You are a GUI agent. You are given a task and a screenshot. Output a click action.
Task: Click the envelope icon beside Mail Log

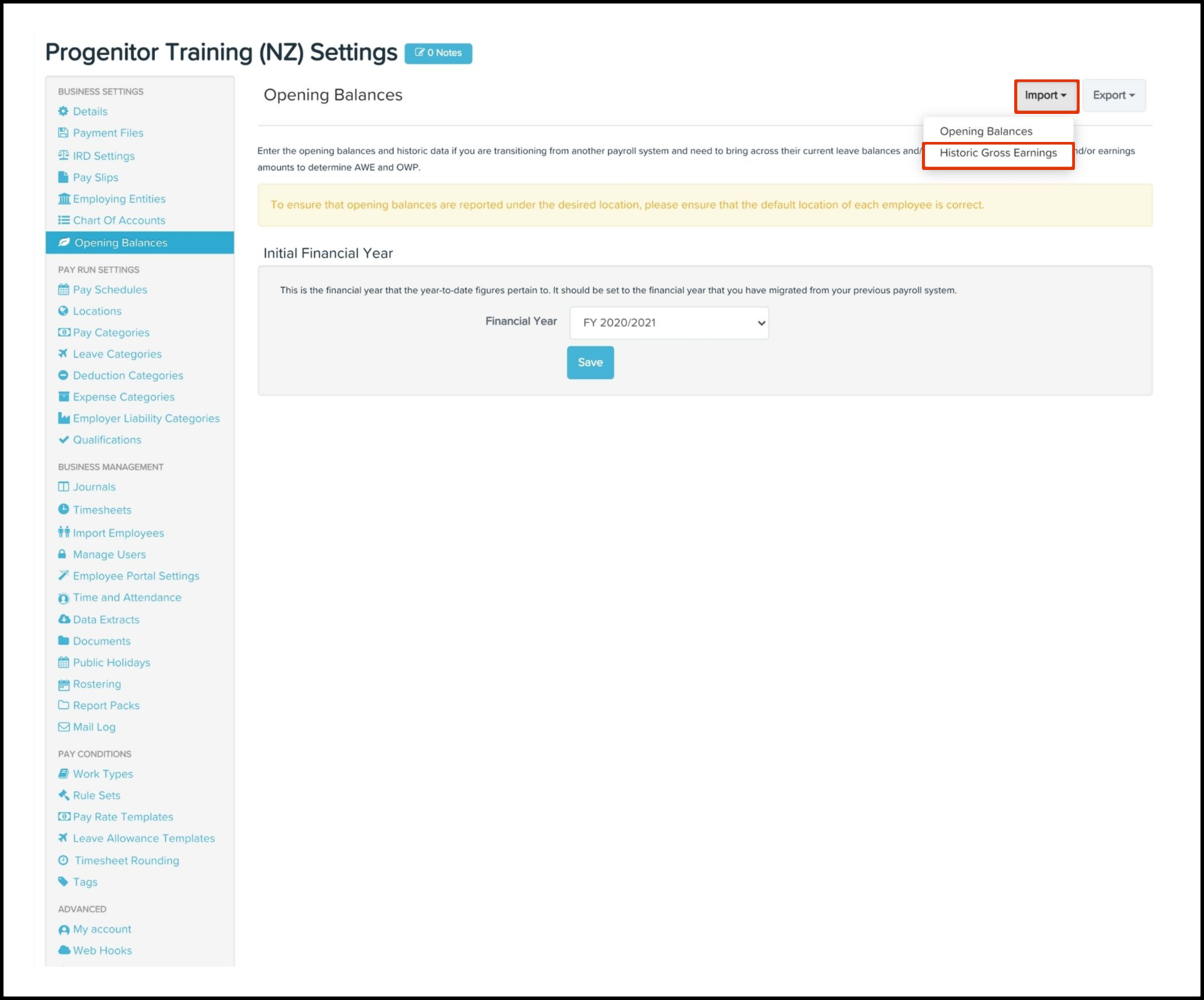pos(64,727)
